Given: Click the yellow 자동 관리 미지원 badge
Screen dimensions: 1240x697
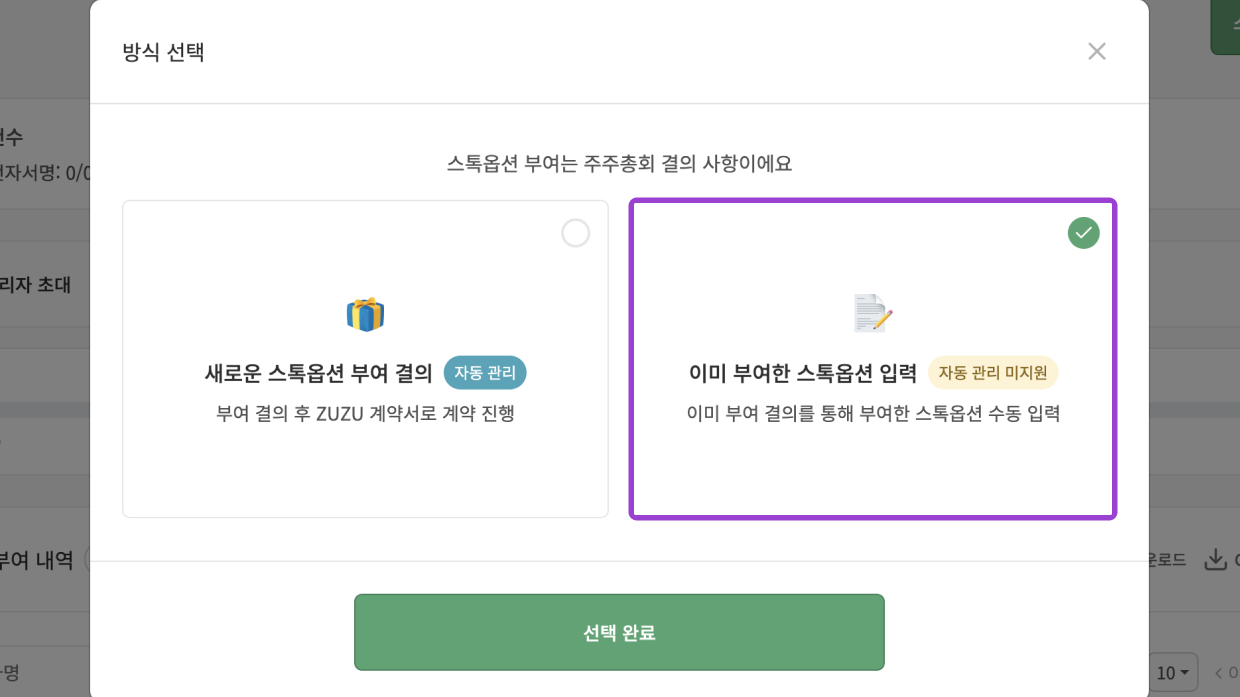Looking at the screenshot, I should click(x=994, y=372).
